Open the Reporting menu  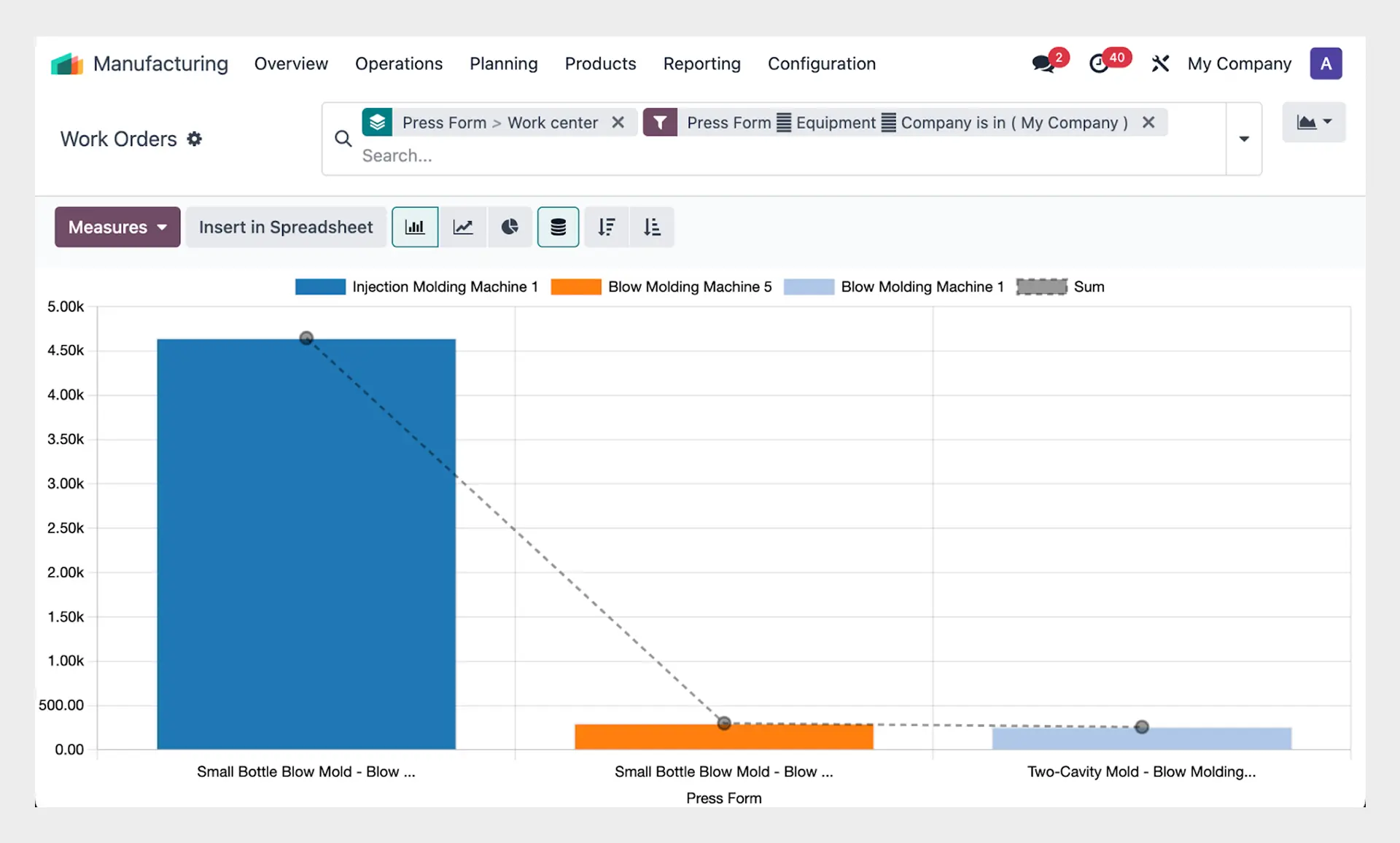click(x=701, y=63)
